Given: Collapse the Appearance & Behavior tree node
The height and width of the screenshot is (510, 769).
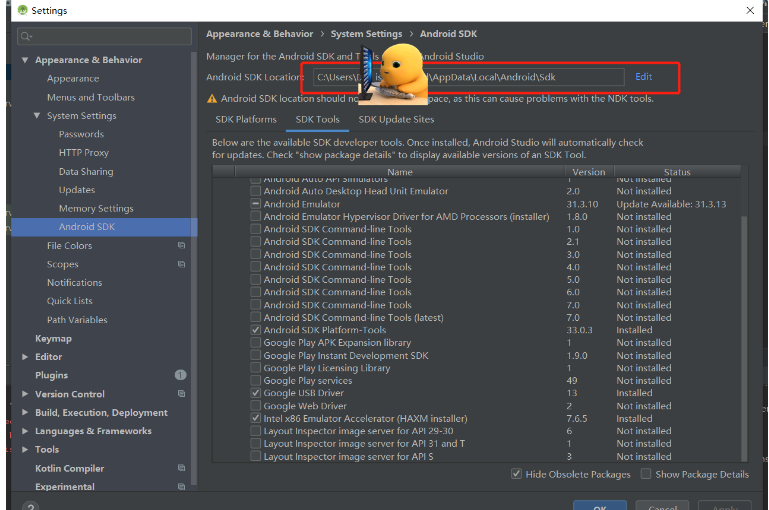Looking at the screenshot, I should (25, 60).
